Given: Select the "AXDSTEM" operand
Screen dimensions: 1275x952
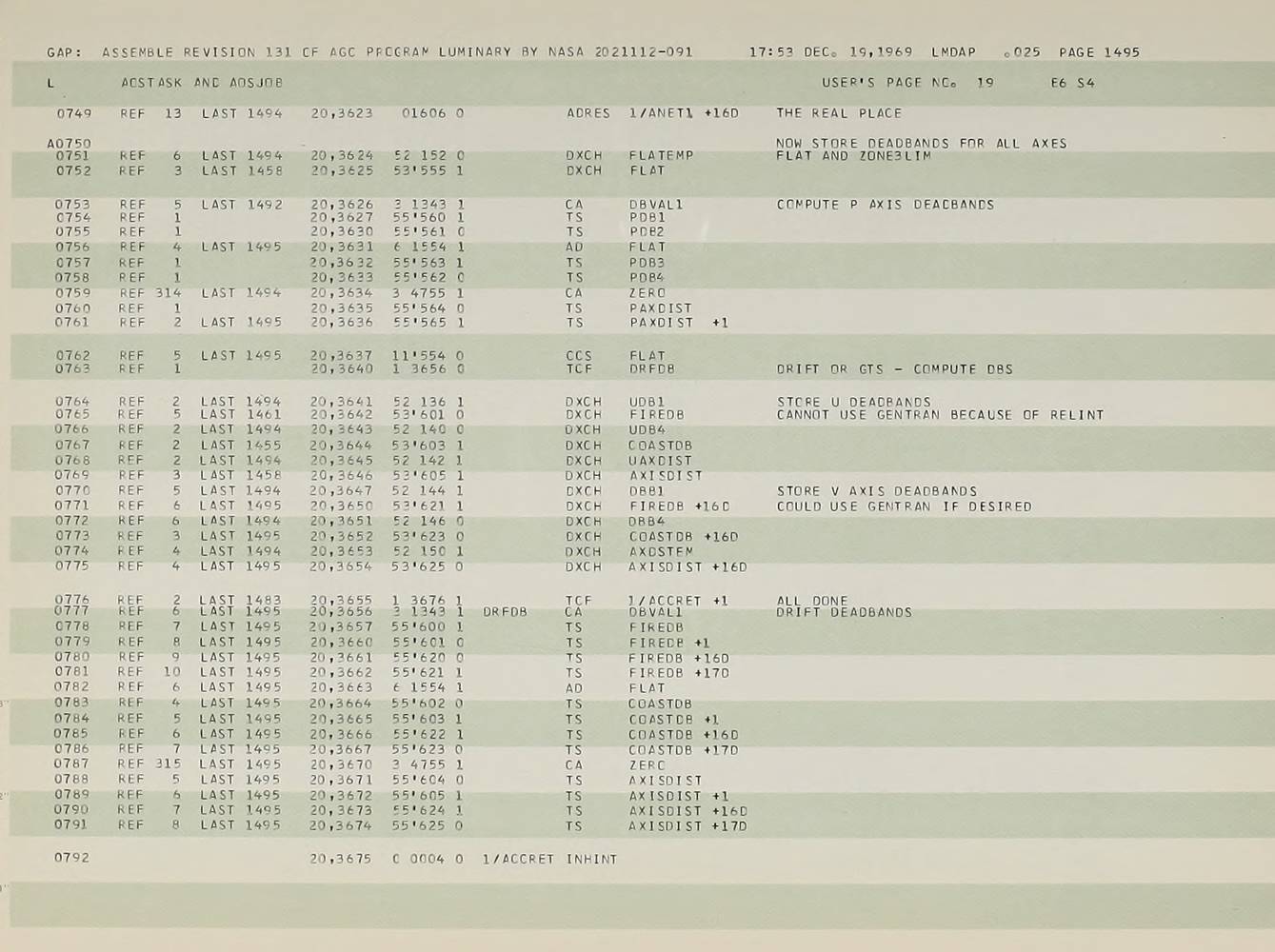Looking at the screenshot, I should (x=661, y=552).
